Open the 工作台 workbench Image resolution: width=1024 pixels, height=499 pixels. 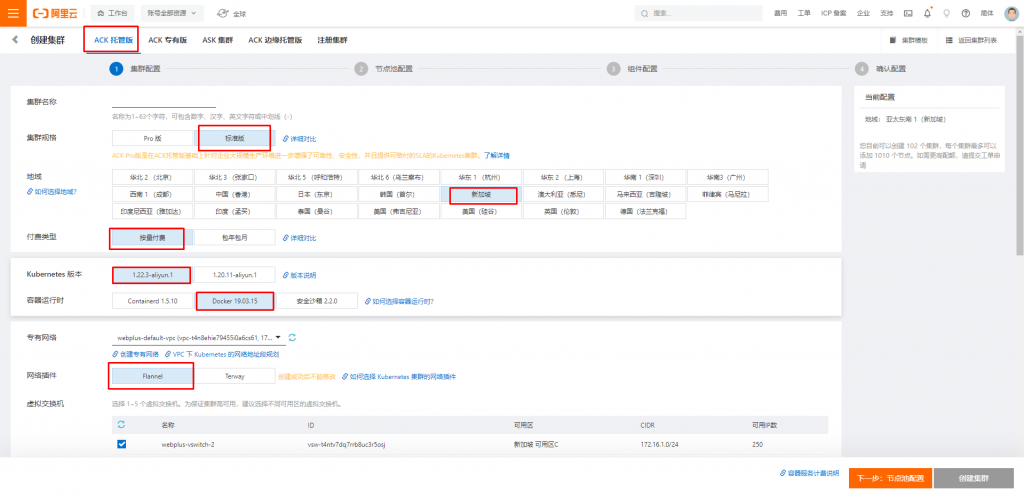click(114, 13)
